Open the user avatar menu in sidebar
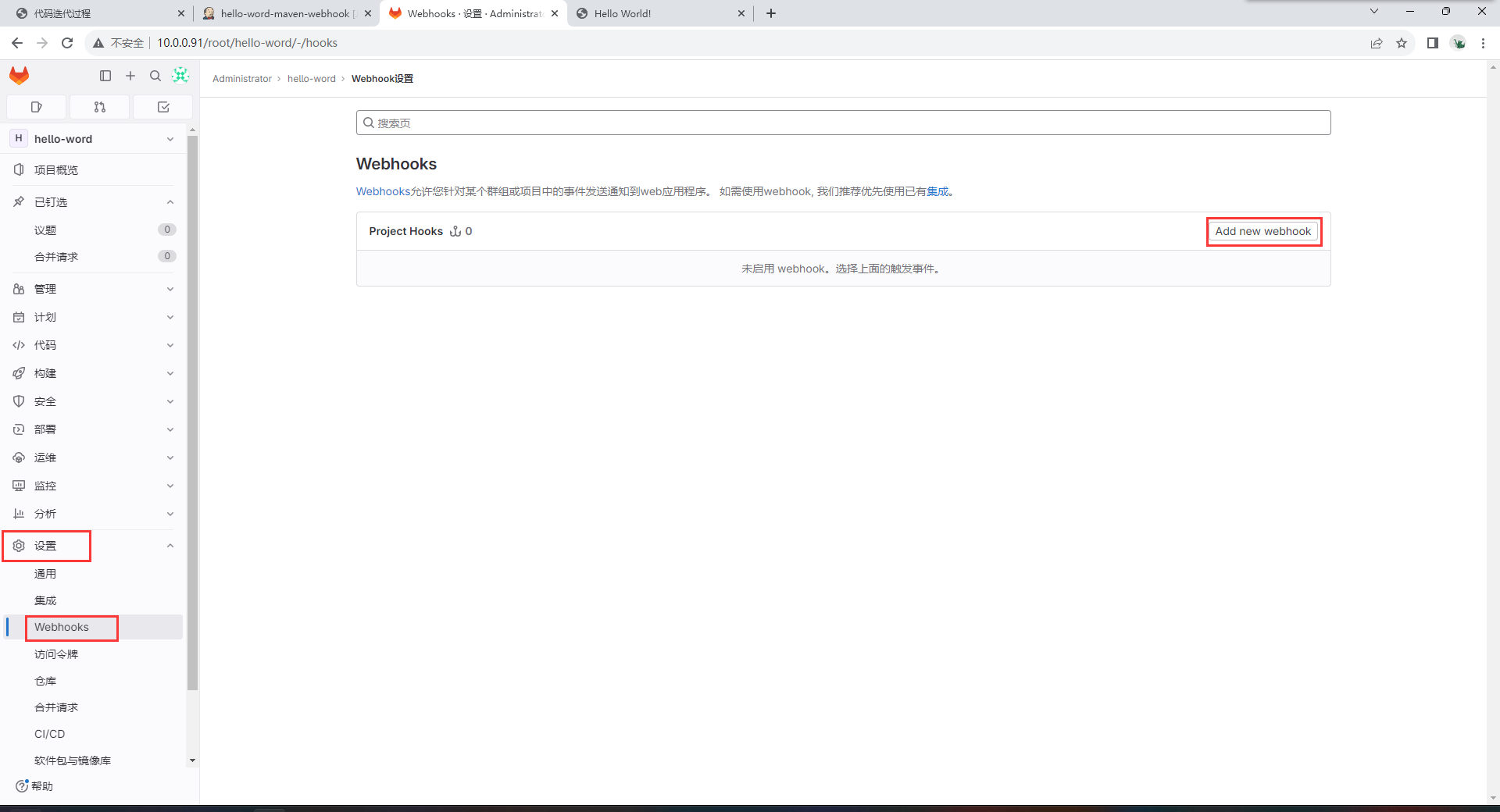1500x812 pixels. (180, 75)
